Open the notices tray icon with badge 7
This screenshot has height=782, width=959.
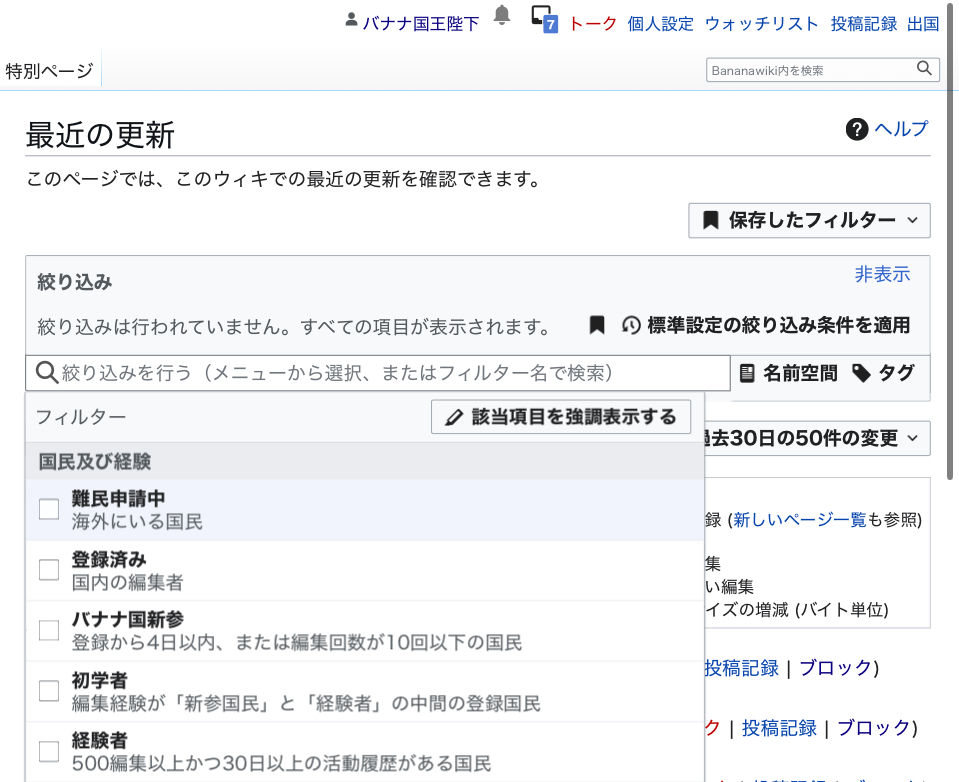click(x=544, y=19)
